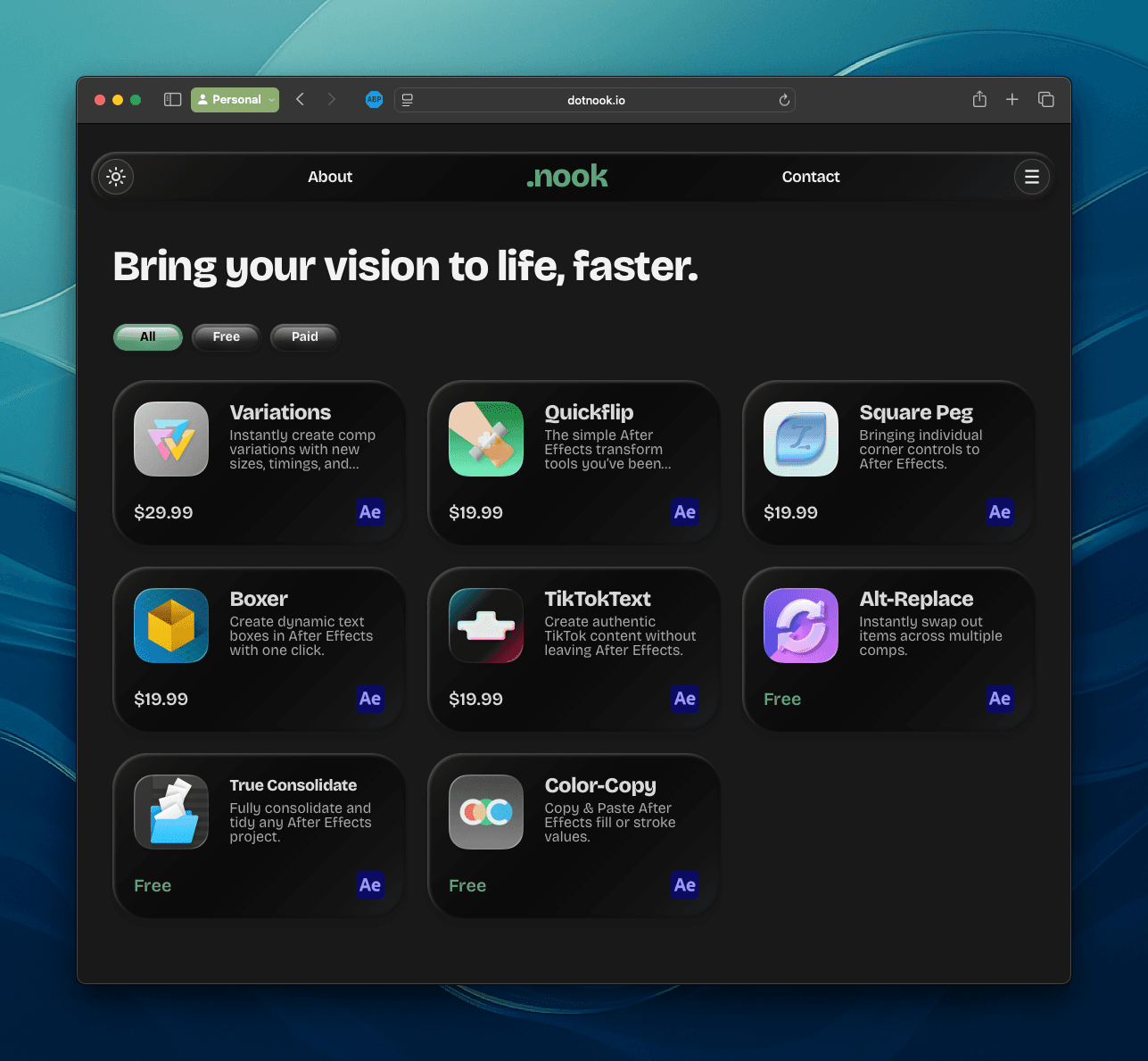Open the Boxer title link

(x=259, y=599)
